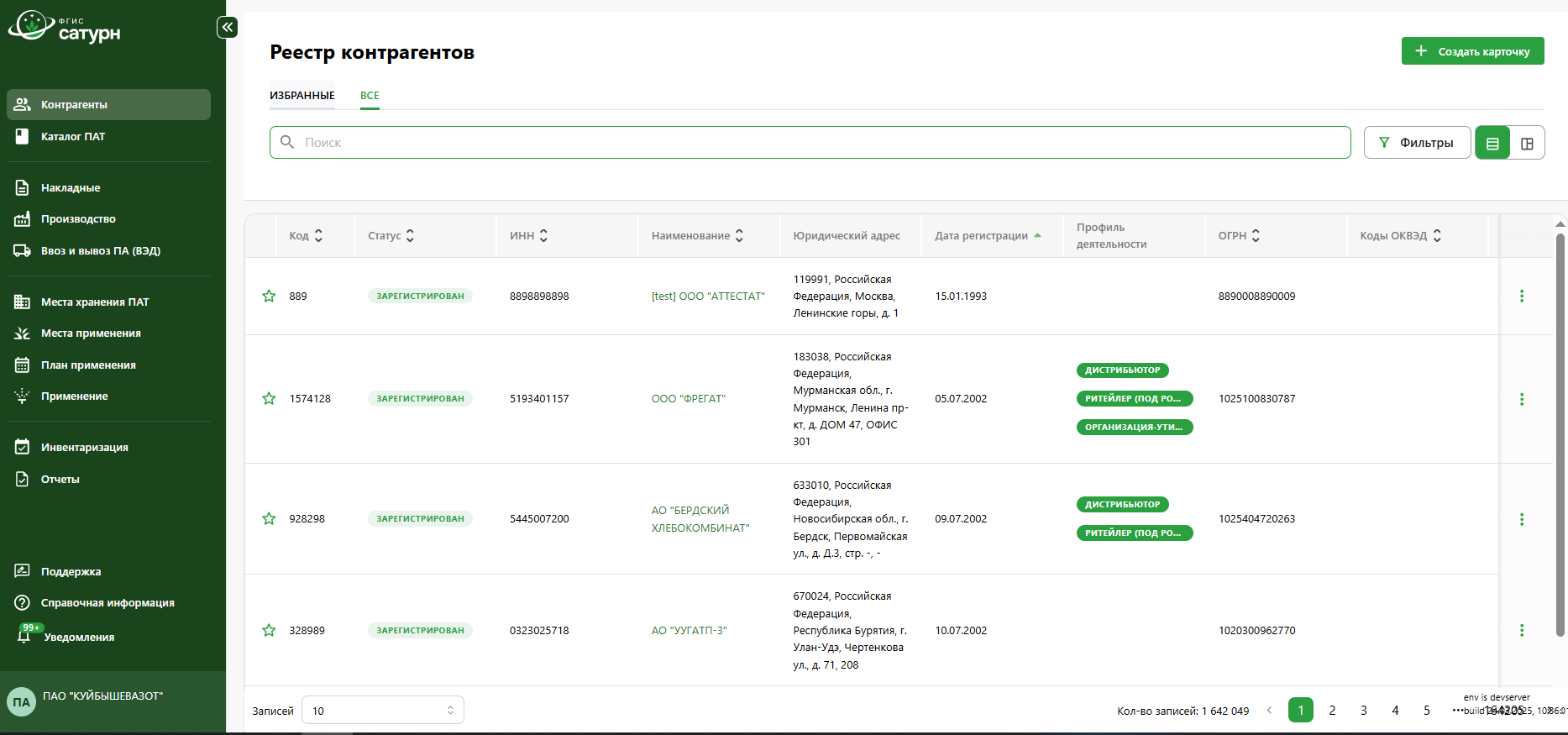Viewport: 1568px width, 735px height.
Task: Click the ПА user avatar
Action: [x=21, y=702]
